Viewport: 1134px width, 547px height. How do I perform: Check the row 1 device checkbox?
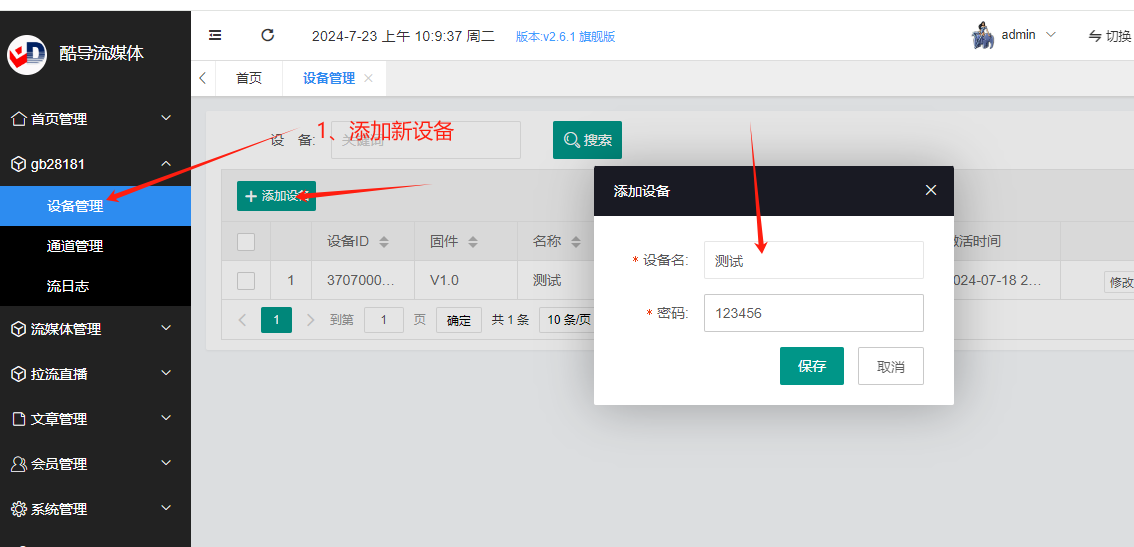point(246,281)
